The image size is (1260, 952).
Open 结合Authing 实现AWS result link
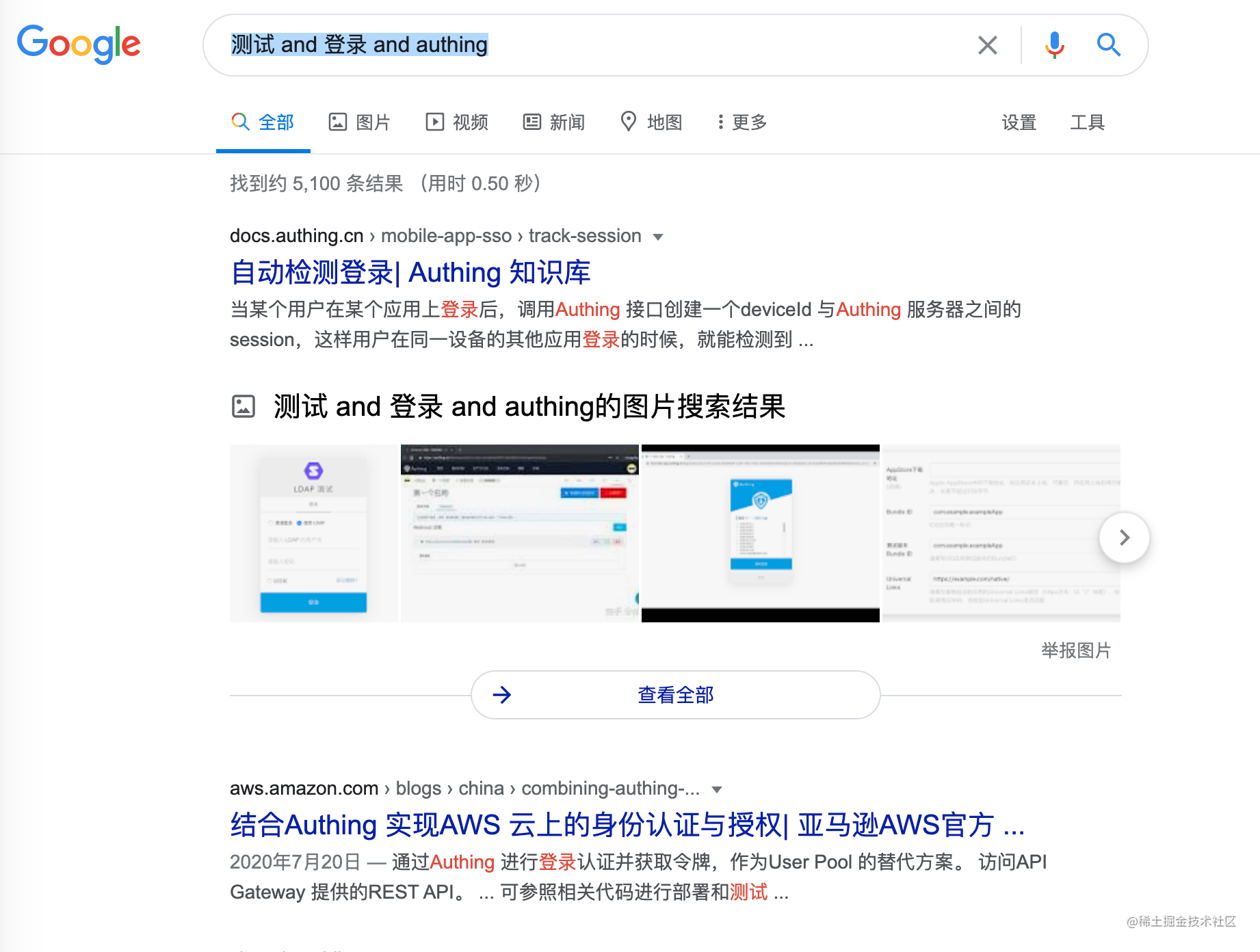point(627,825)
